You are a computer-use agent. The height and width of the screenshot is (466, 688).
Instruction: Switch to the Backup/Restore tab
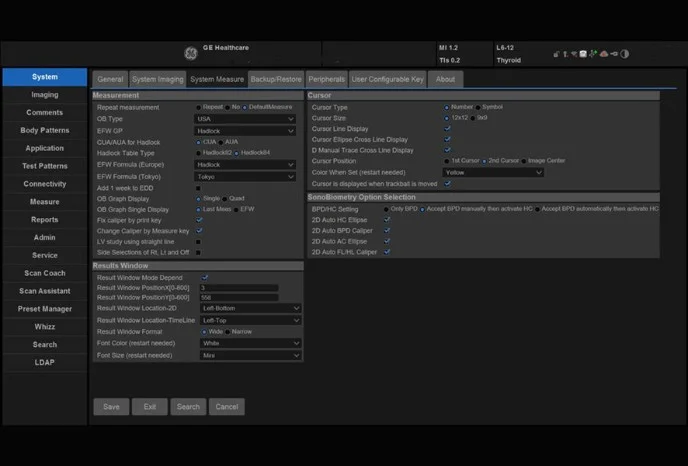(x=275, y=79)
